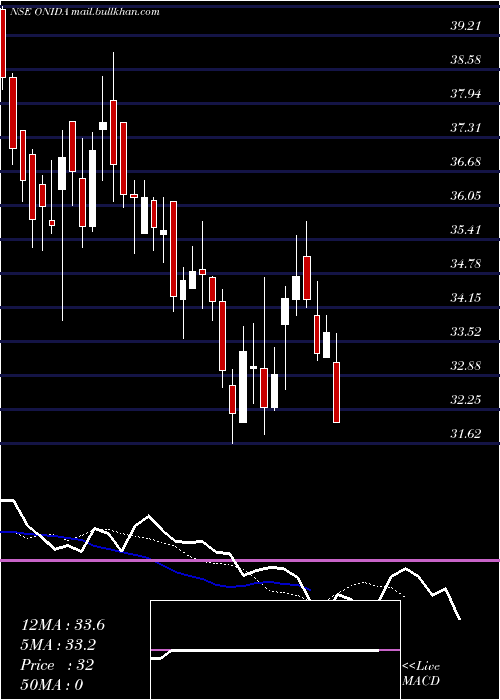Image resolution: width=500 pixels, height=700 pixels.
Task: Click the 31.62 price axis label
Action: (465, 433)
